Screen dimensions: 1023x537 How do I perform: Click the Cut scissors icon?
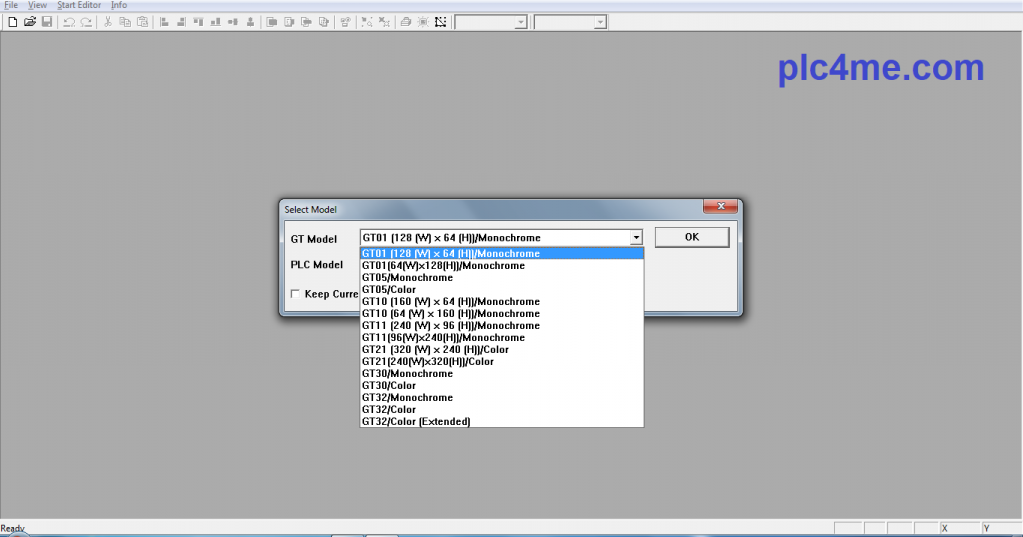coord(108,22)
